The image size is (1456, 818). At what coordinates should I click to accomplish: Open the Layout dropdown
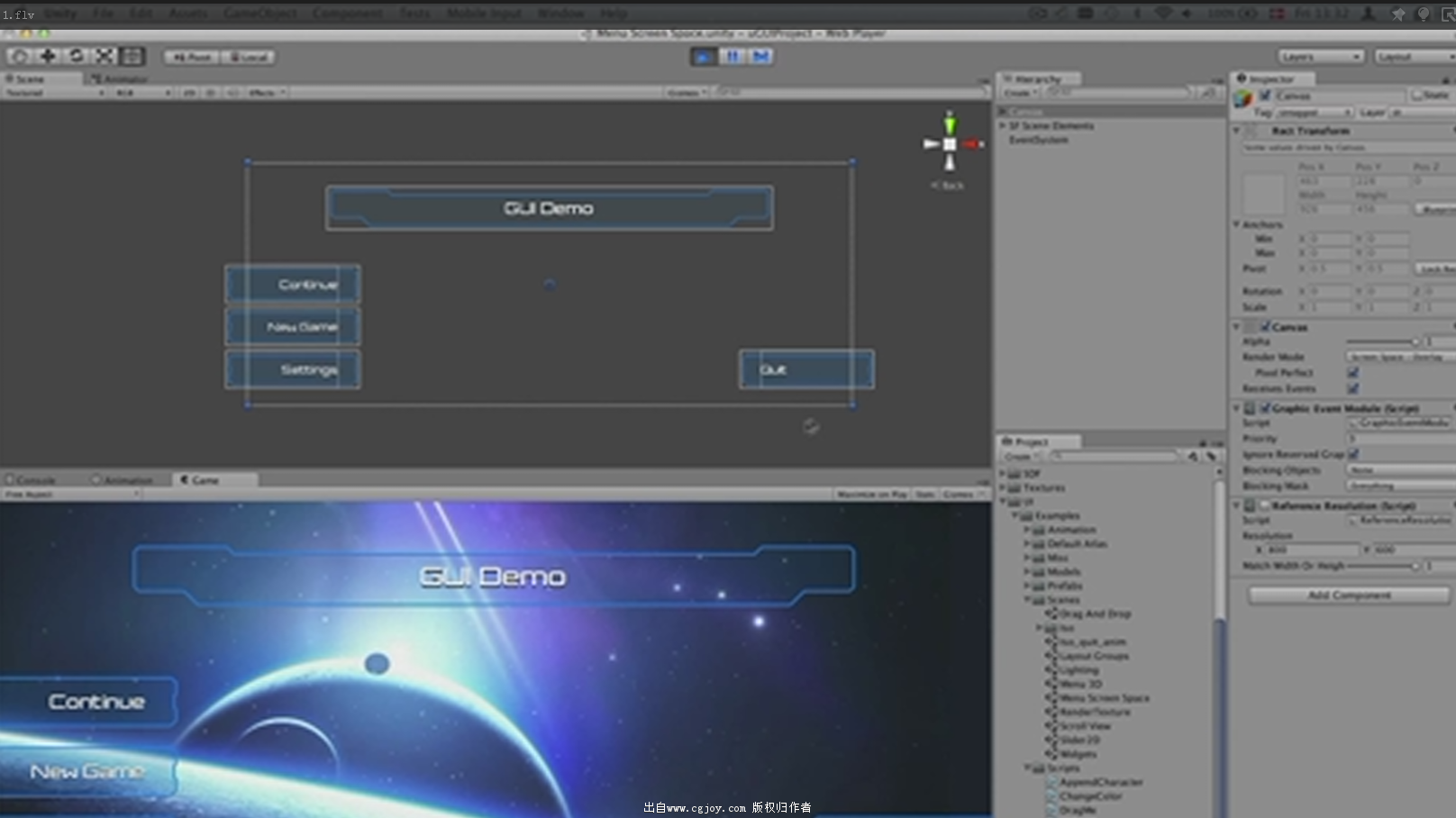point(1415,57)
